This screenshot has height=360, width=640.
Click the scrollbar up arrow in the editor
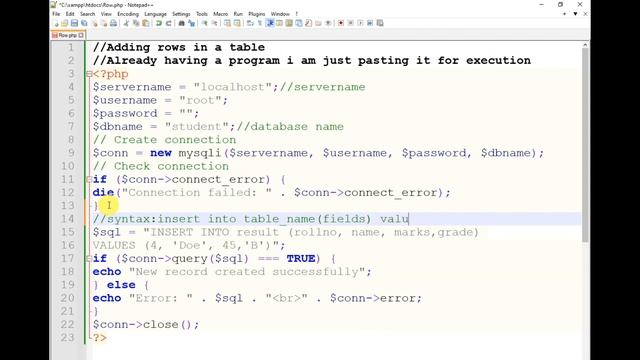tap(585, 45)
